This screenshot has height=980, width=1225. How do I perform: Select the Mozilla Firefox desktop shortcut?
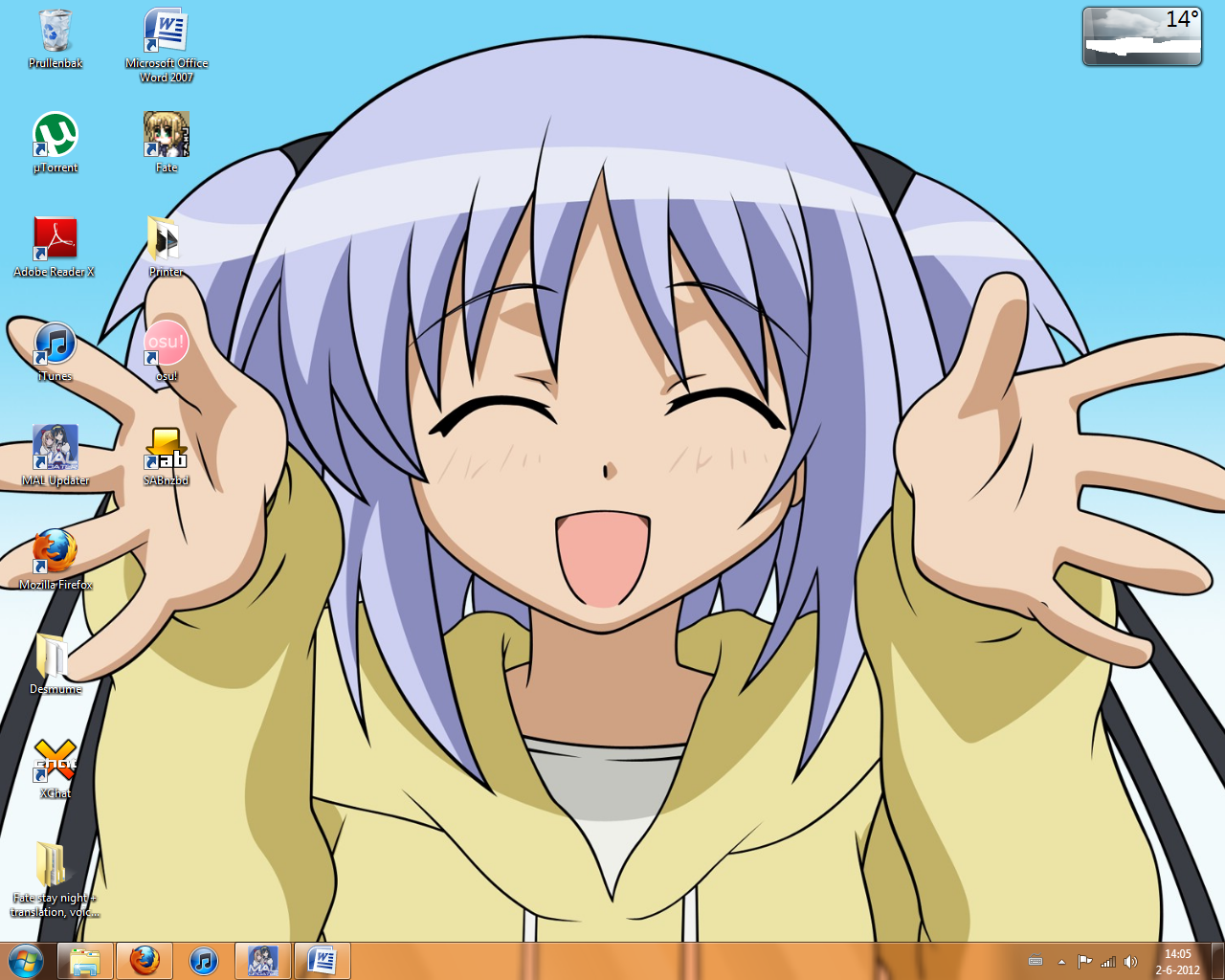coord(56,560)
